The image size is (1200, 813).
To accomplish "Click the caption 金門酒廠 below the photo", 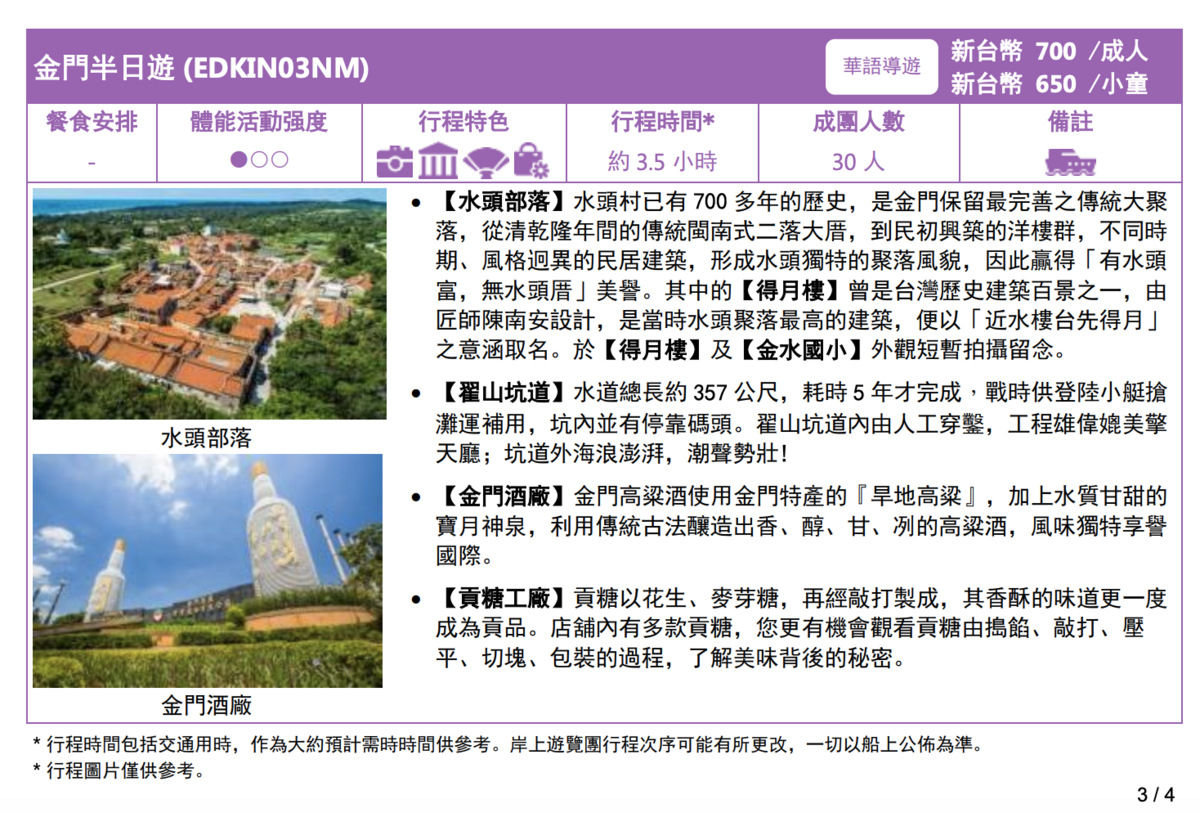I will pyautogui.click(x=206, y=706).
